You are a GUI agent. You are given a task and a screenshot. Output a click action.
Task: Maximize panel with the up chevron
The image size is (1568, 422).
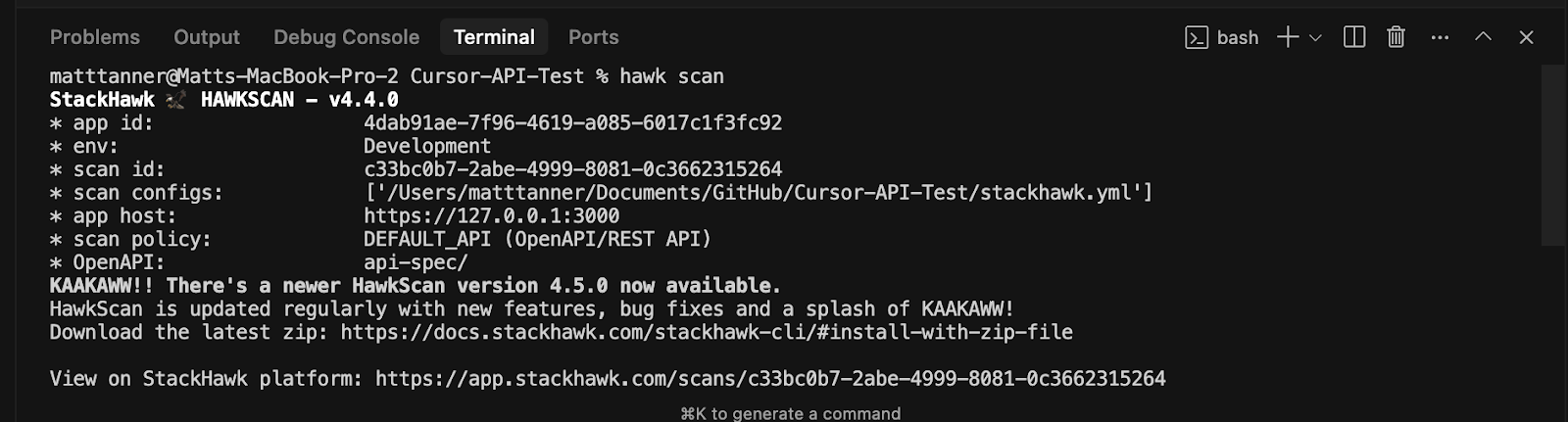click(1484, 36)
